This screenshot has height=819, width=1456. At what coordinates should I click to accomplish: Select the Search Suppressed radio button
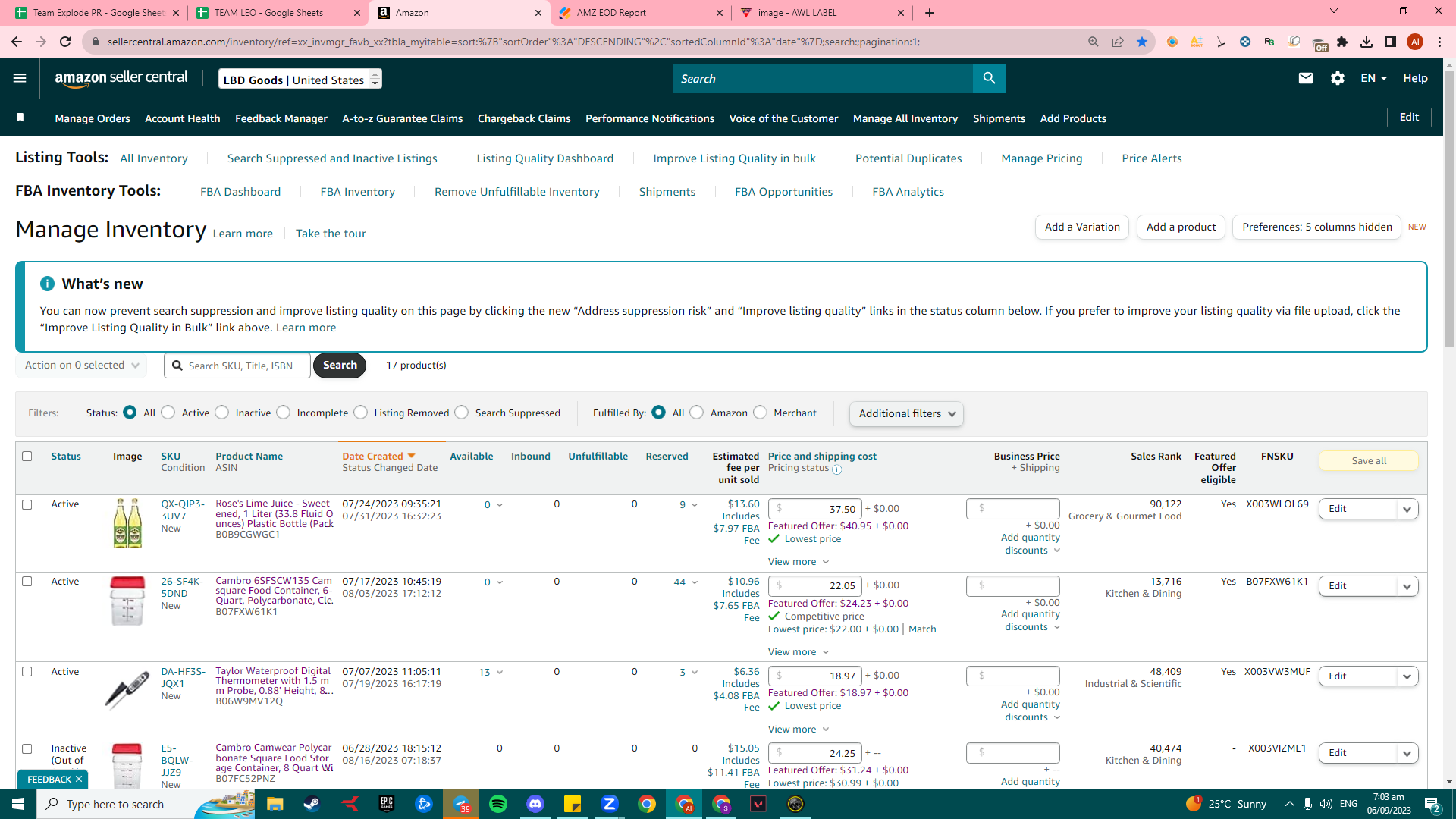pos(462,413)
